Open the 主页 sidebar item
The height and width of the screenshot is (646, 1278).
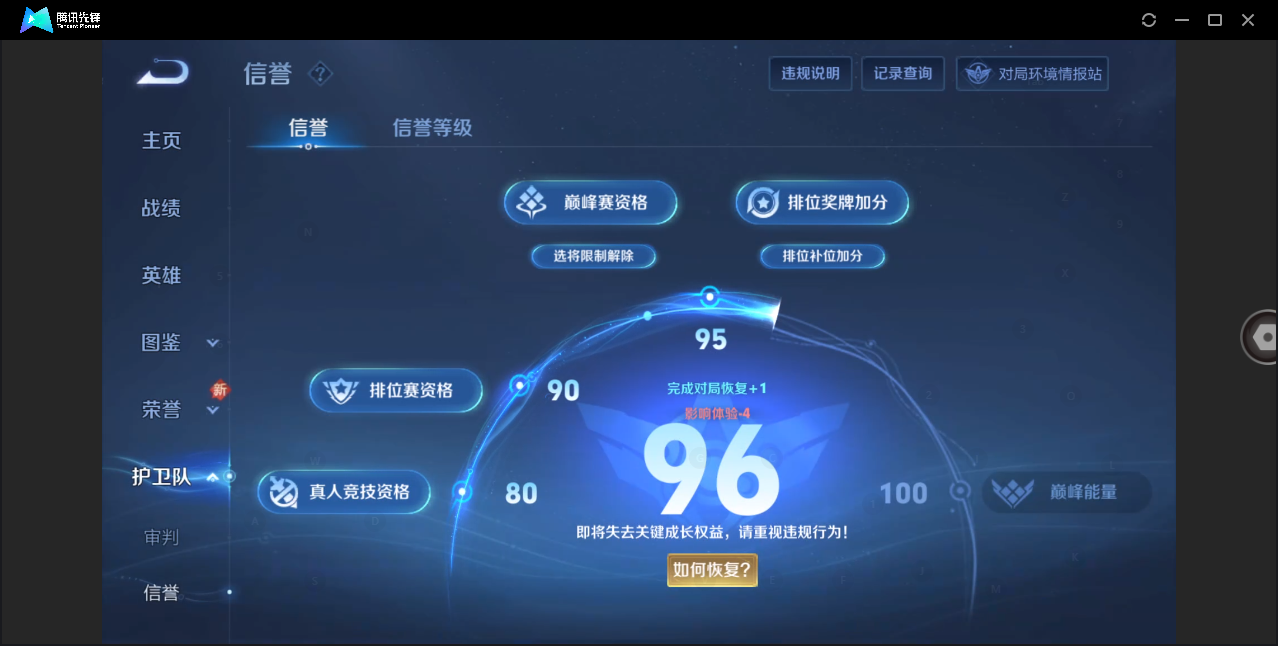click(x=162, y=141)
